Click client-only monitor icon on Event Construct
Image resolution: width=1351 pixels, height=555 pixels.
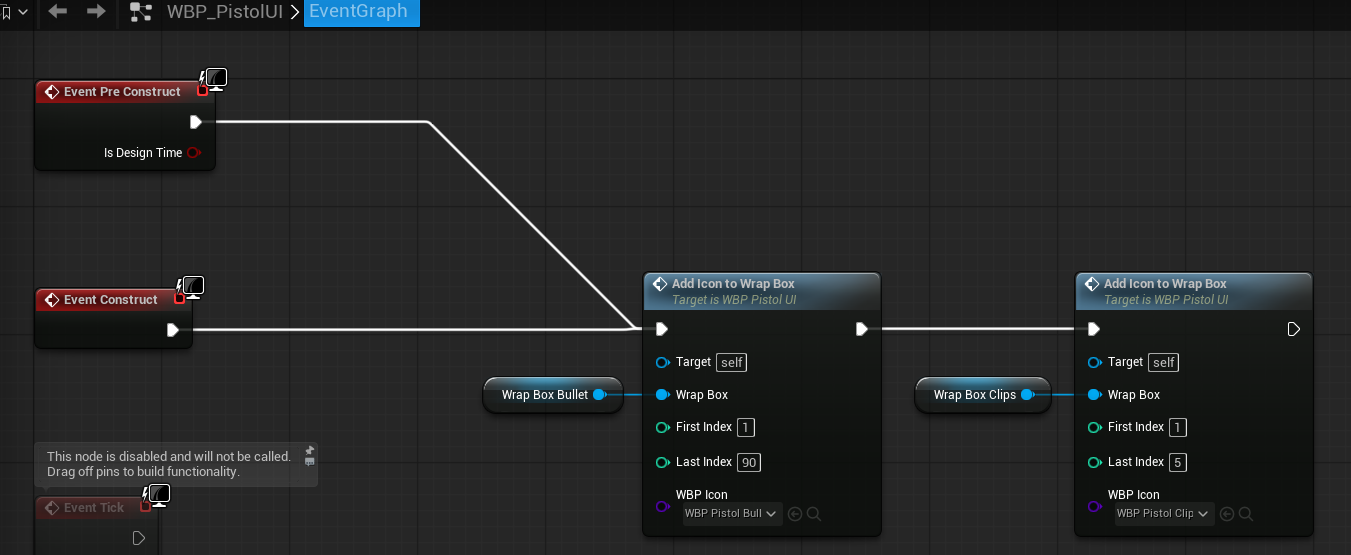pos(193,287)
